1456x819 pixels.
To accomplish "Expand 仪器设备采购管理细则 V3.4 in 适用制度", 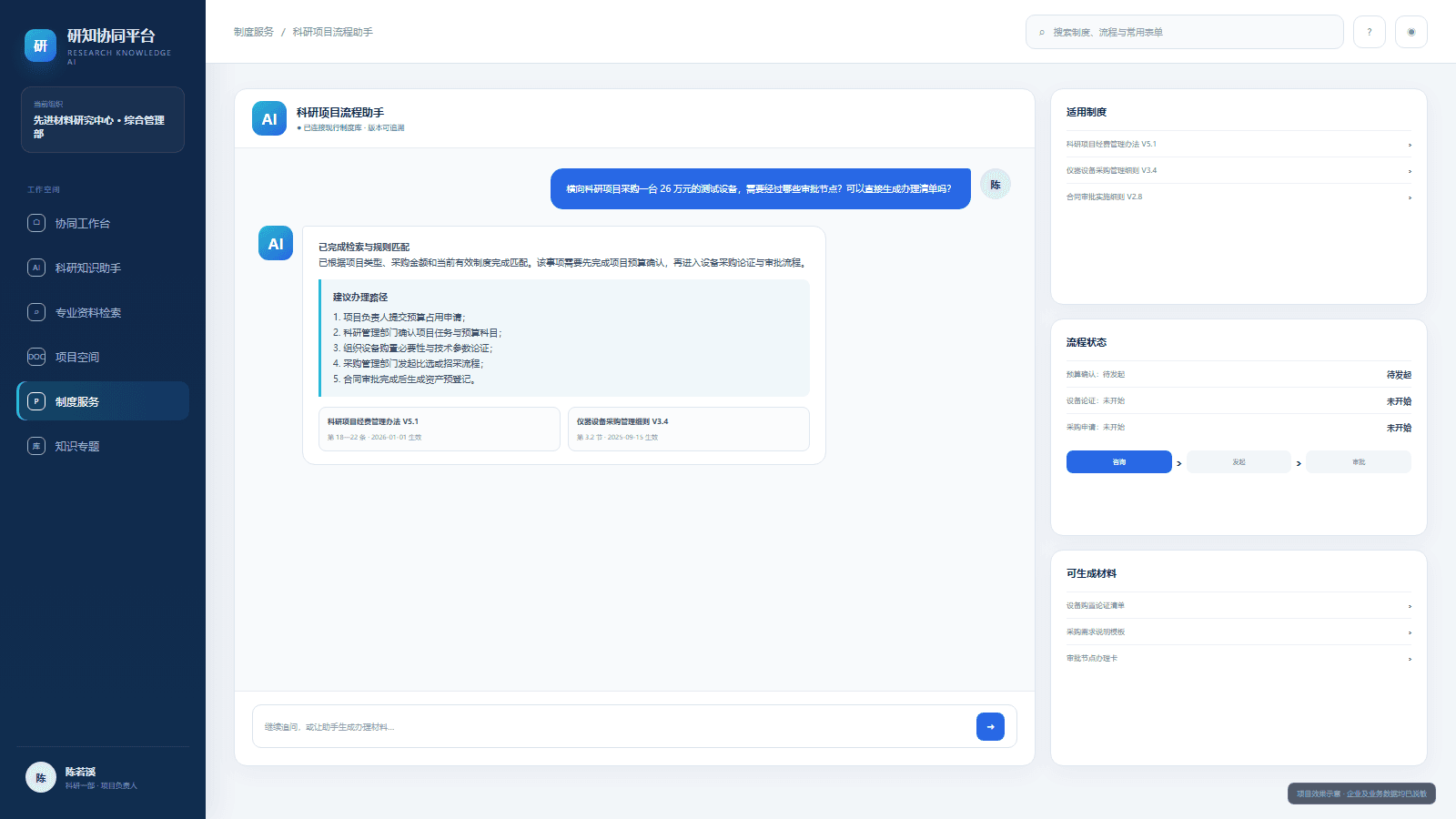I will click(x=1239, y=170).
